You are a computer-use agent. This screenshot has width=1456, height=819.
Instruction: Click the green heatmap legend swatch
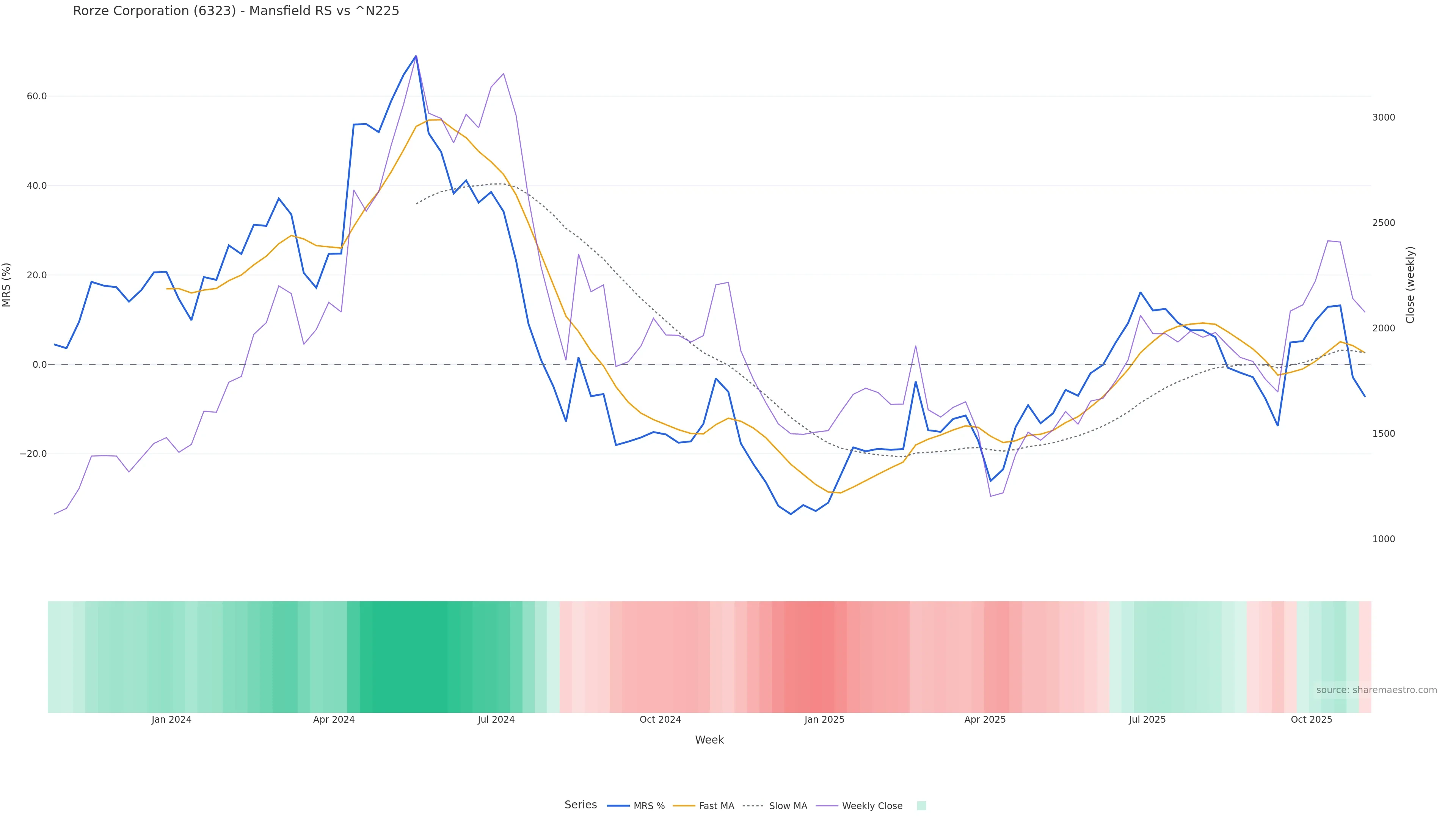point(921,806)
